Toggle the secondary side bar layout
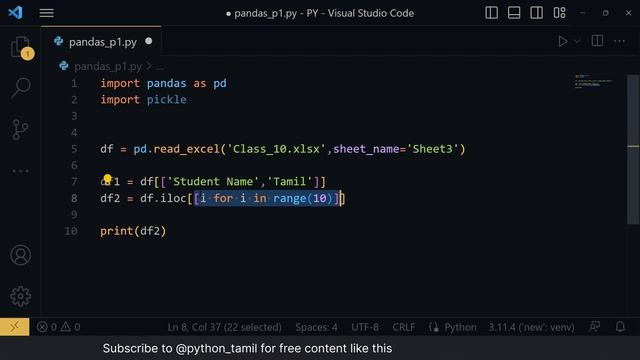 point(536,13)
